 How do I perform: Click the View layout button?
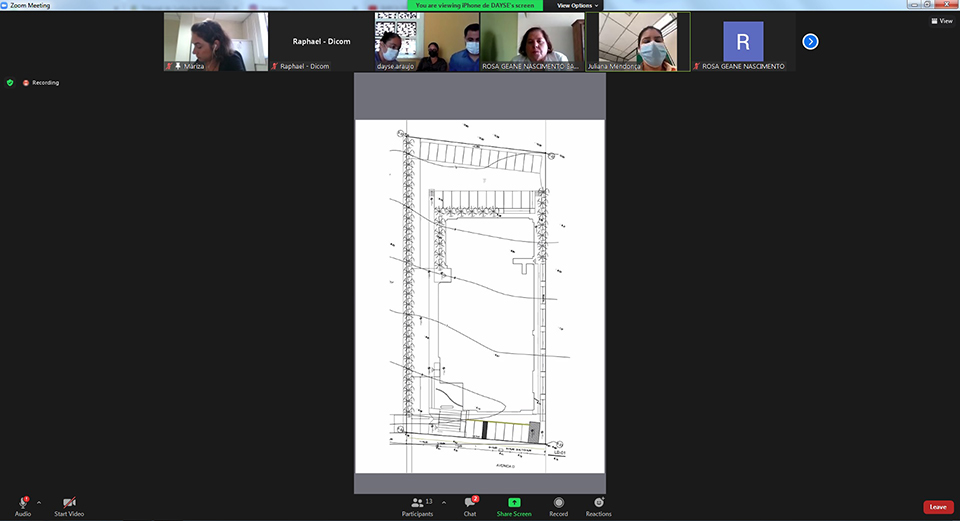(x=940, y=20)
